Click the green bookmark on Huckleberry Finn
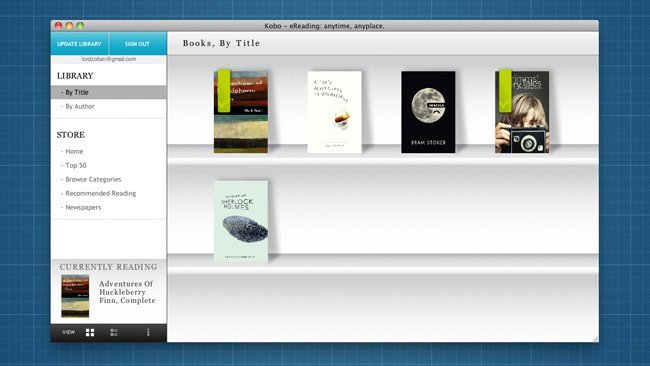 pyautogui.click(x=224, y=90)
